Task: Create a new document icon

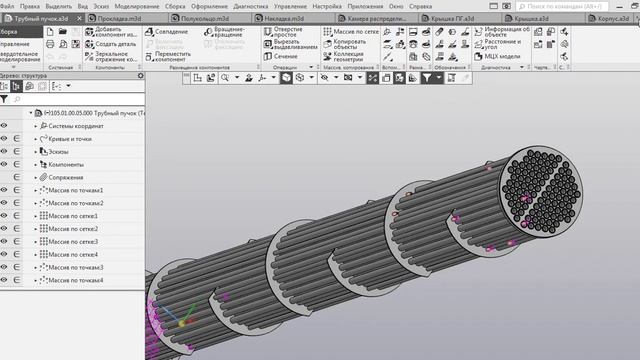Action: pyautogui.click(x=50, y=32)
